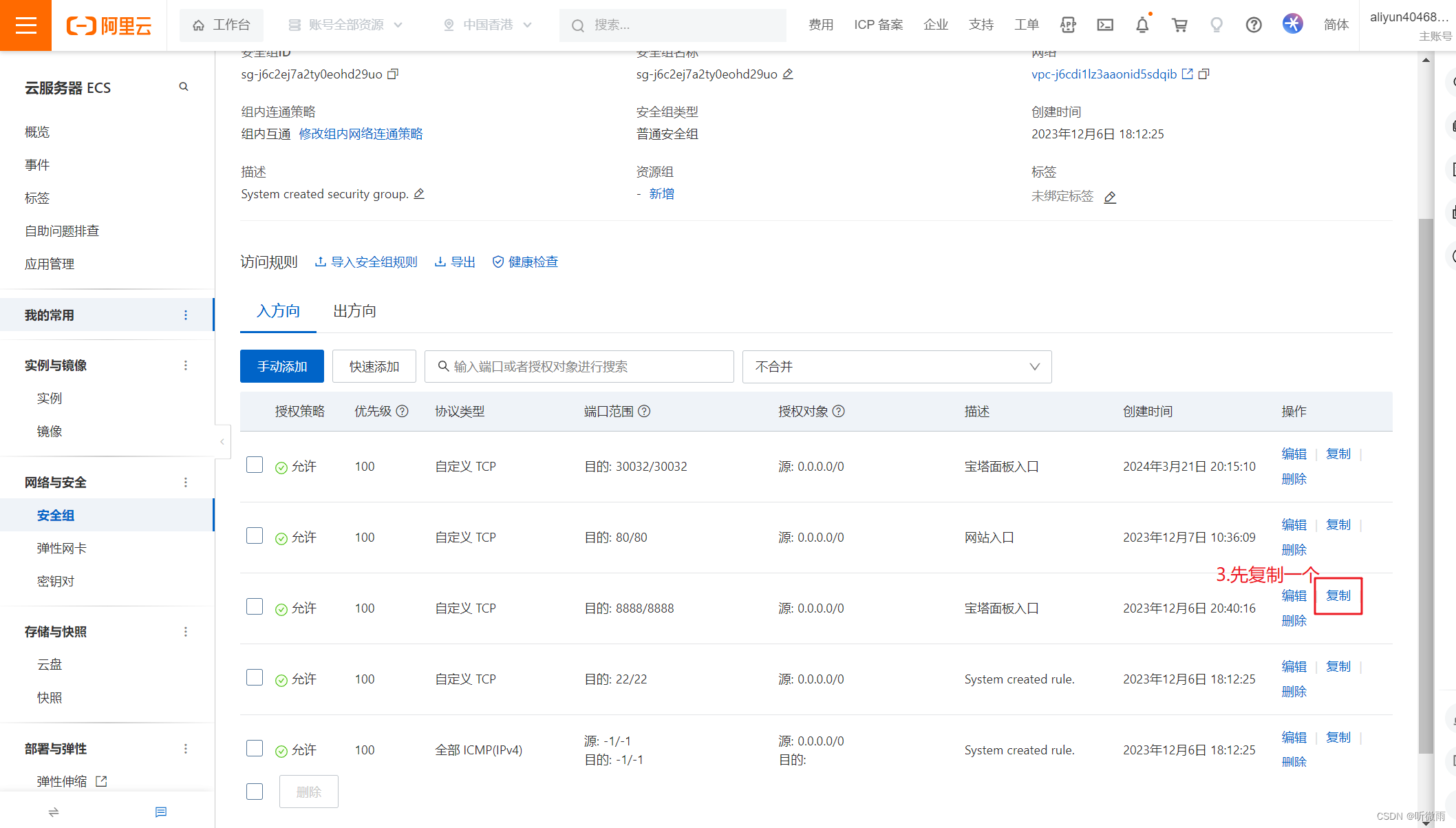Click the Alibaba Cloud logo
Screen dimensions: 1456x828
[109, 25]
